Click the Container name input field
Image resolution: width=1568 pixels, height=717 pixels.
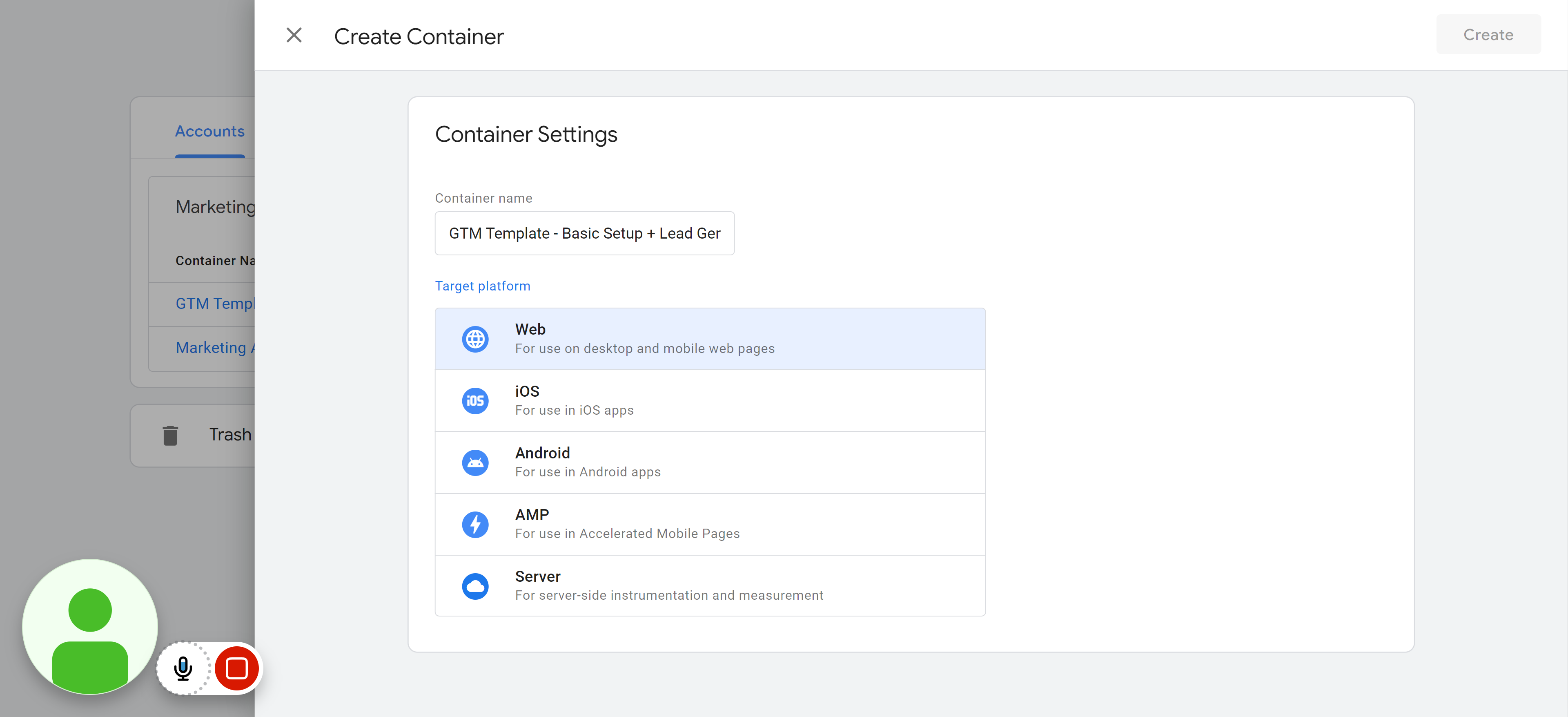(584, 233)
